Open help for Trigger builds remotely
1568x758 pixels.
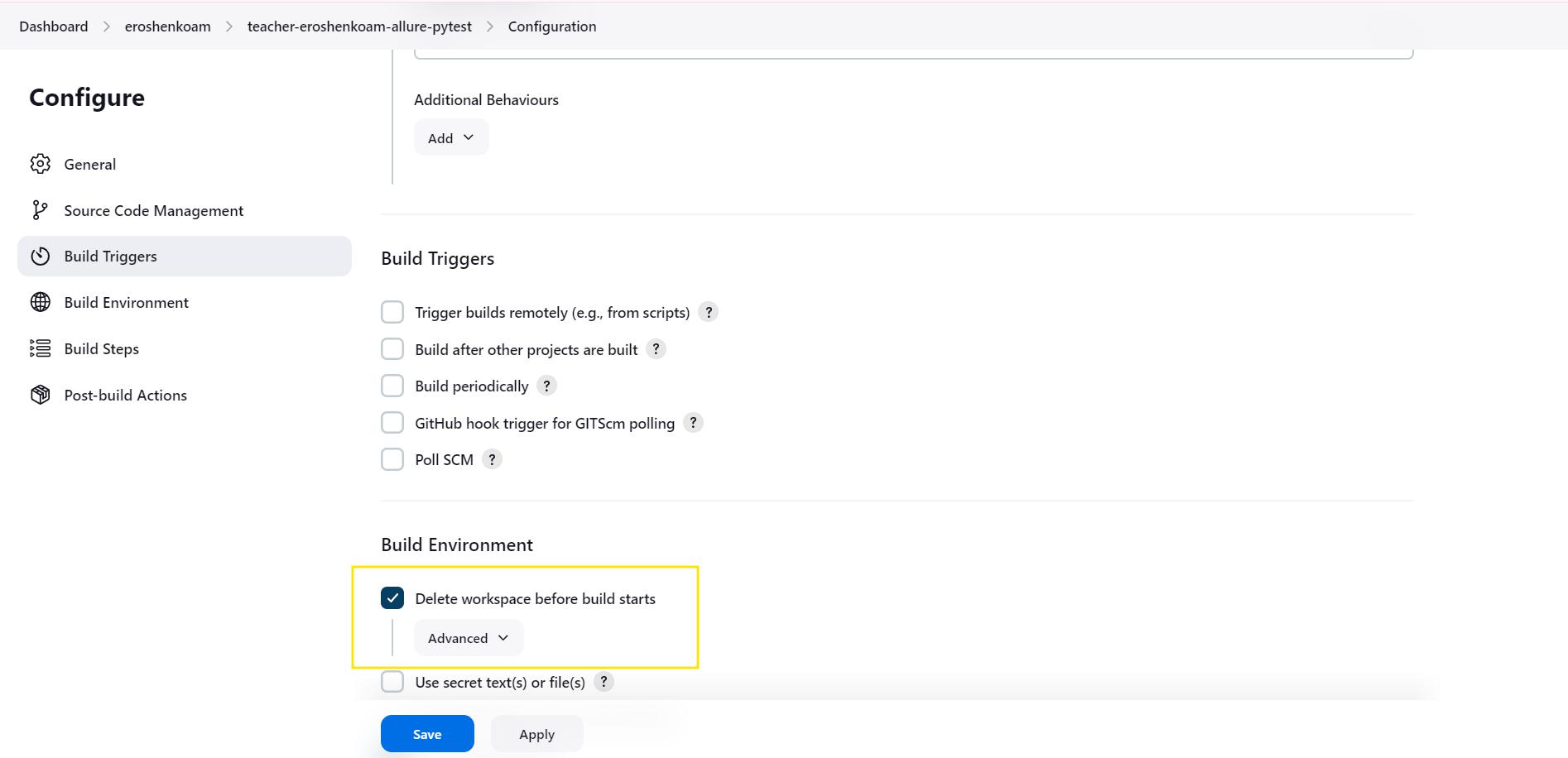pos(709,312)
